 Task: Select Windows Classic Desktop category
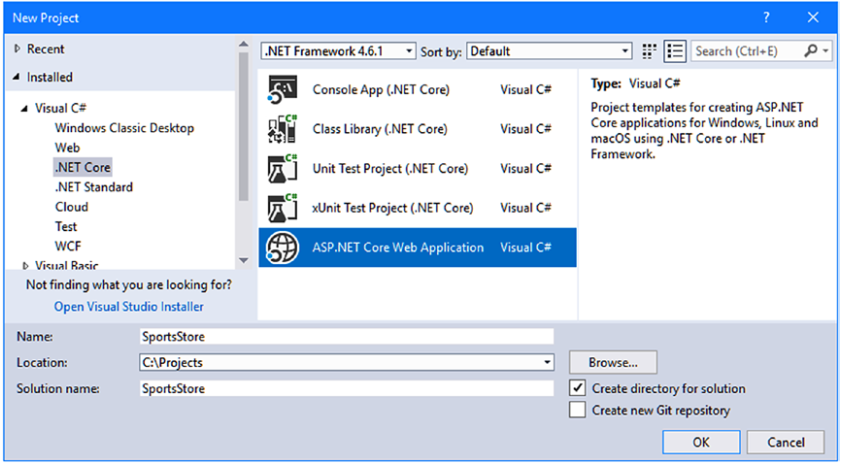click(x=124, y=128)
